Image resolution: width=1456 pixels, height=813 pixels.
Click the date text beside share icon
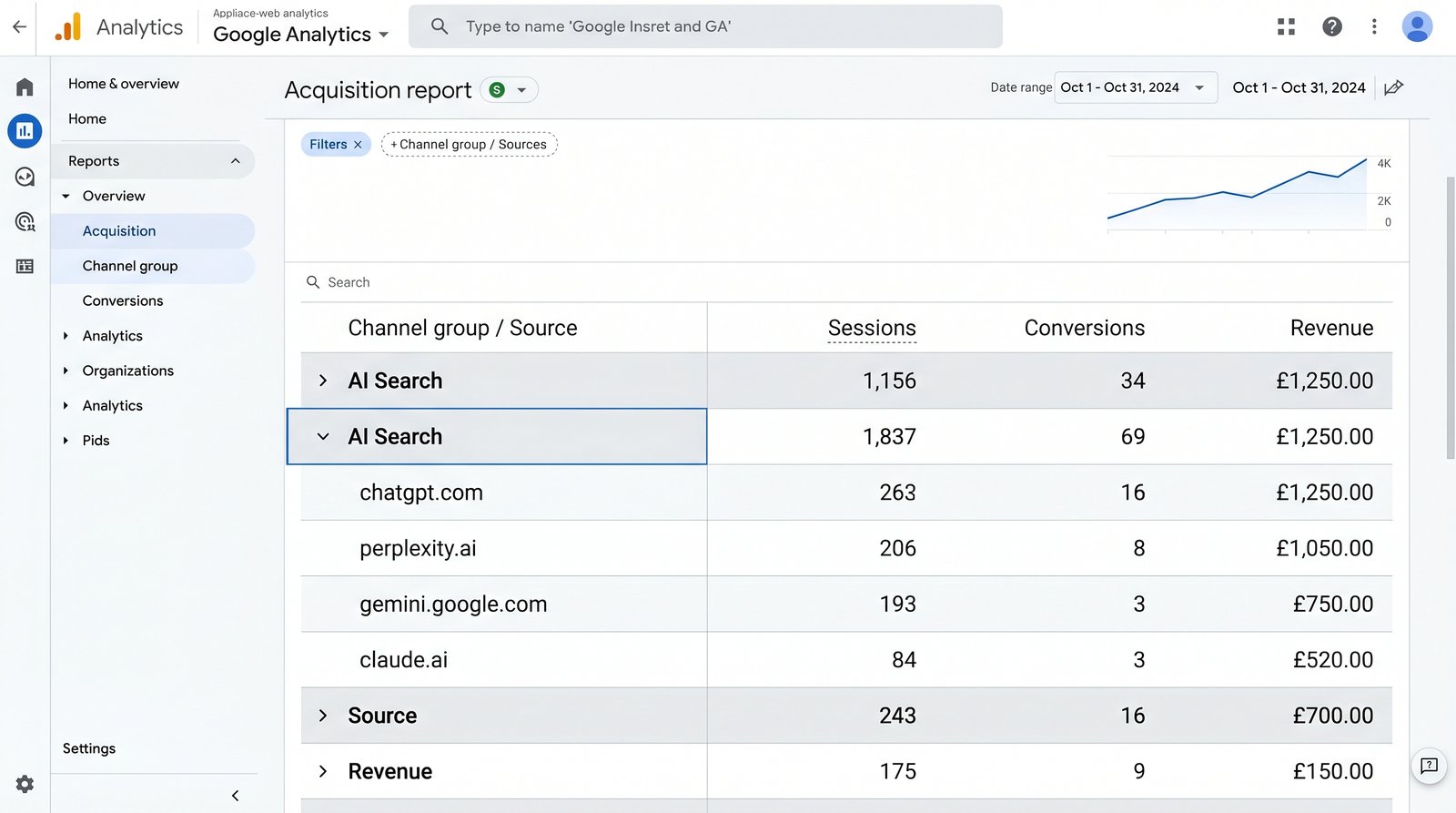click(1299, 87)
